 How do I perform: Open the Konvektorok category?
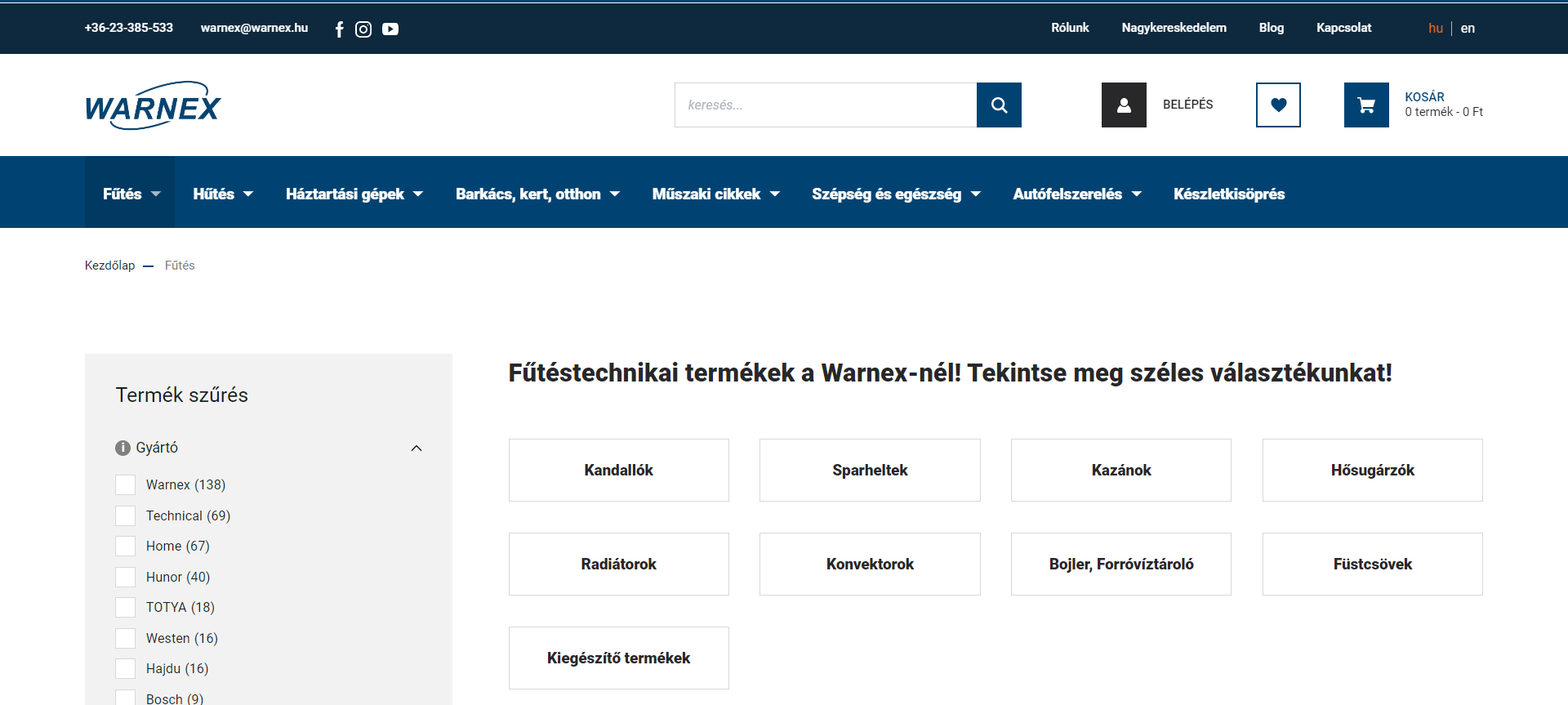tap(870, 564)
